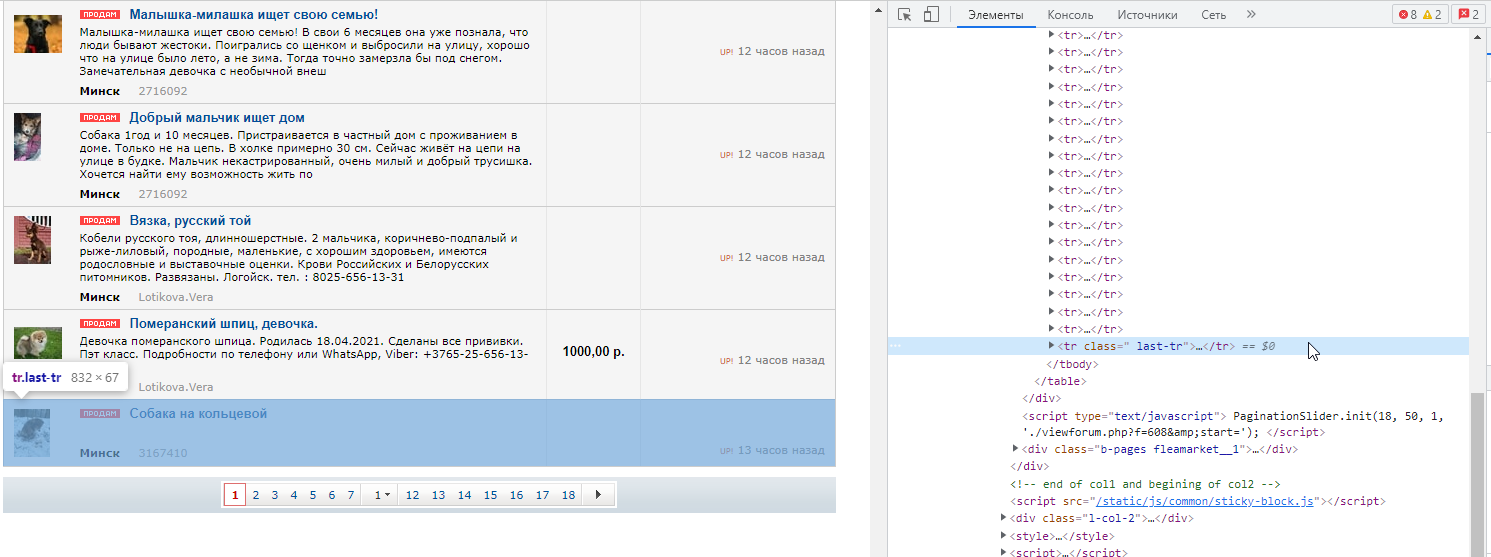Expand the style element node

tap(1003, 536)
